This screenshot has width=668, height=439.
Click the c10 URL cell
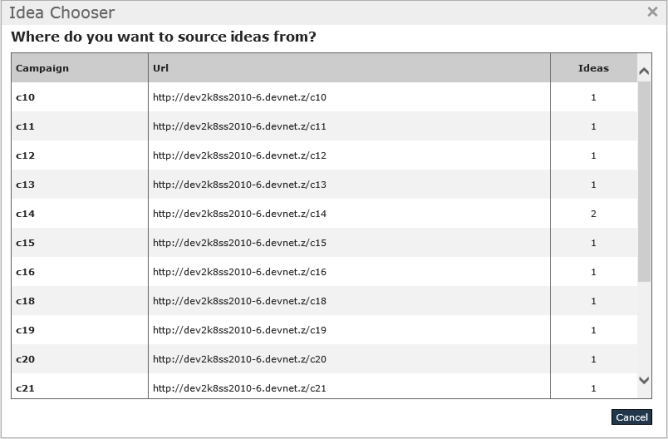(240, 98)
